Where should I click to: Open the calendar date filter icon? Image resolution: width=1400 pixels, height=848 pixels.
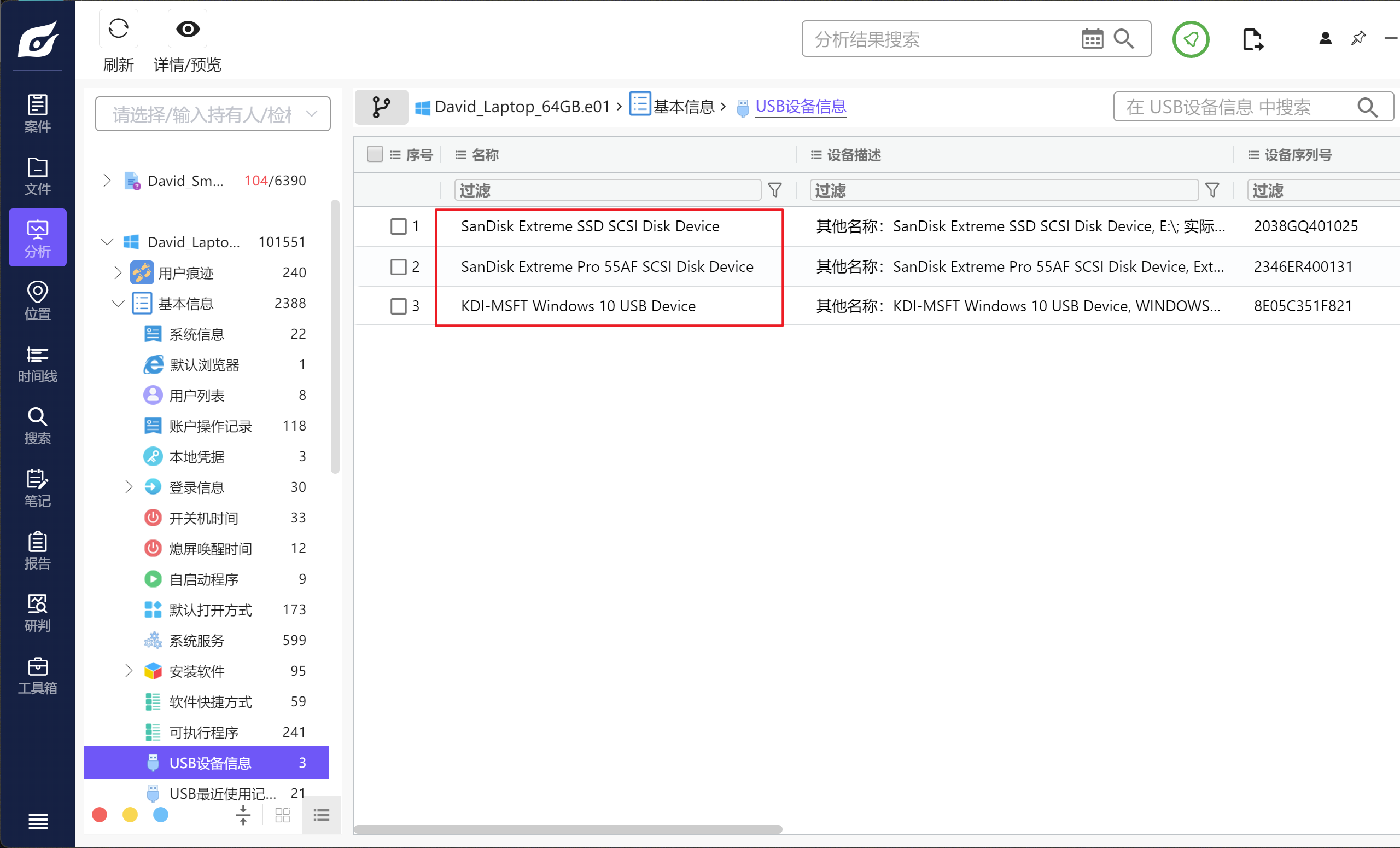tap(1091, 39)
